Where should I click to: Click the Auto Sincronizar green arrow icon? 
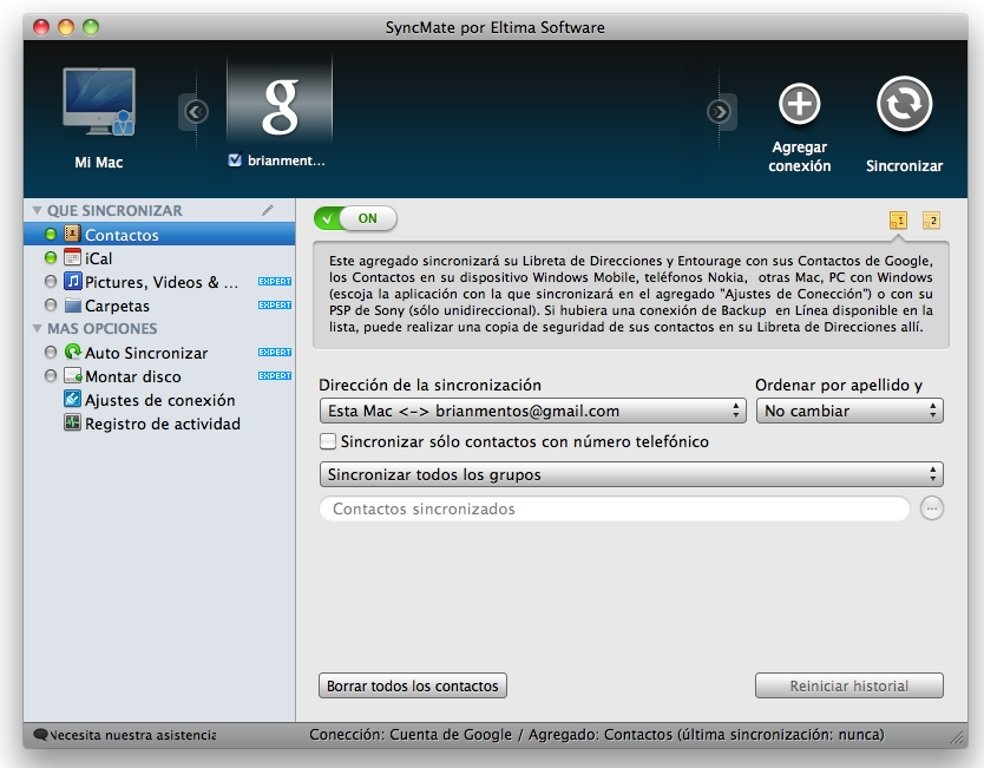coord(73,351)
